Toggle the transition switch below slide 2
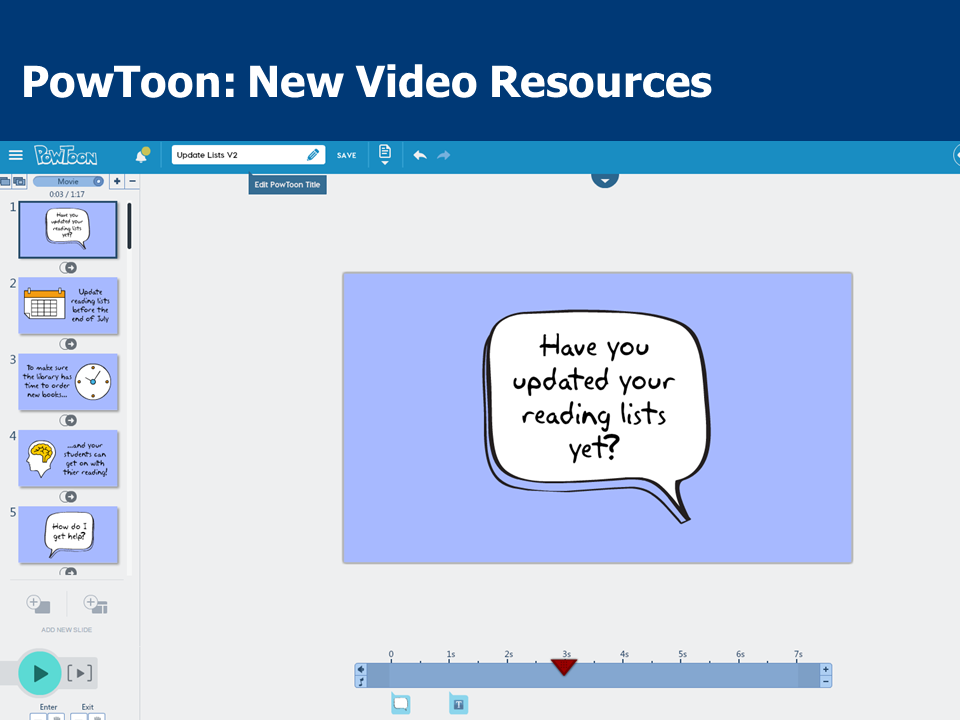960x720 pixels. [68, 344]
